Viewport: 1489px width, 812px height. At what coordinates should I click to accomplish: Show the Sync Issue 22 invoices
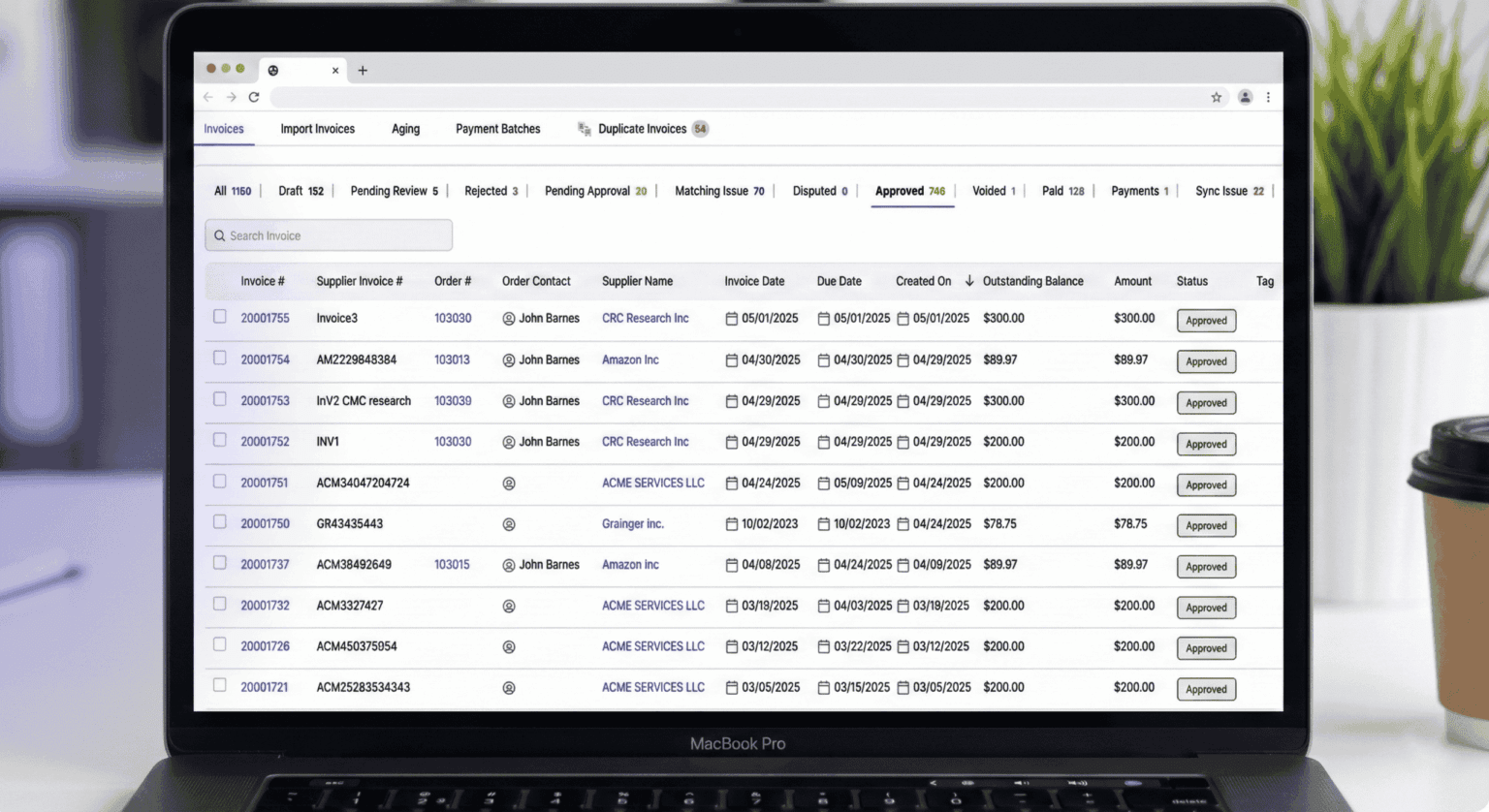(1230, 191)
